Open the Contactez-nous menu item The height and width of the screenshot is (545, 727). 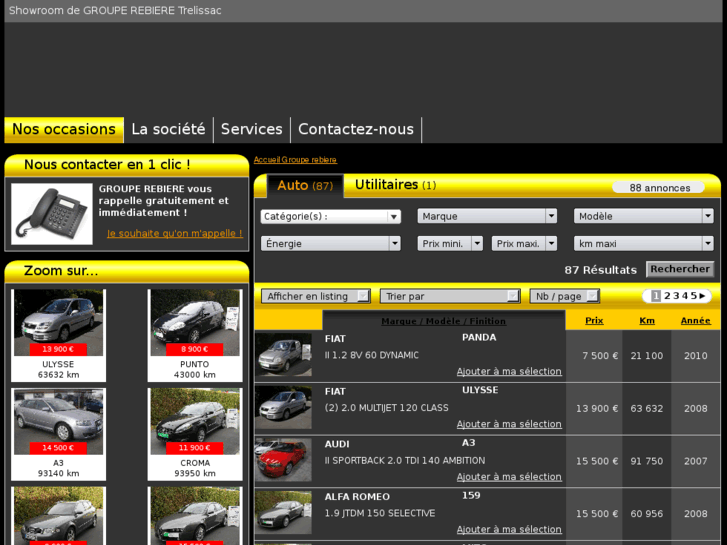pos(355,129)
